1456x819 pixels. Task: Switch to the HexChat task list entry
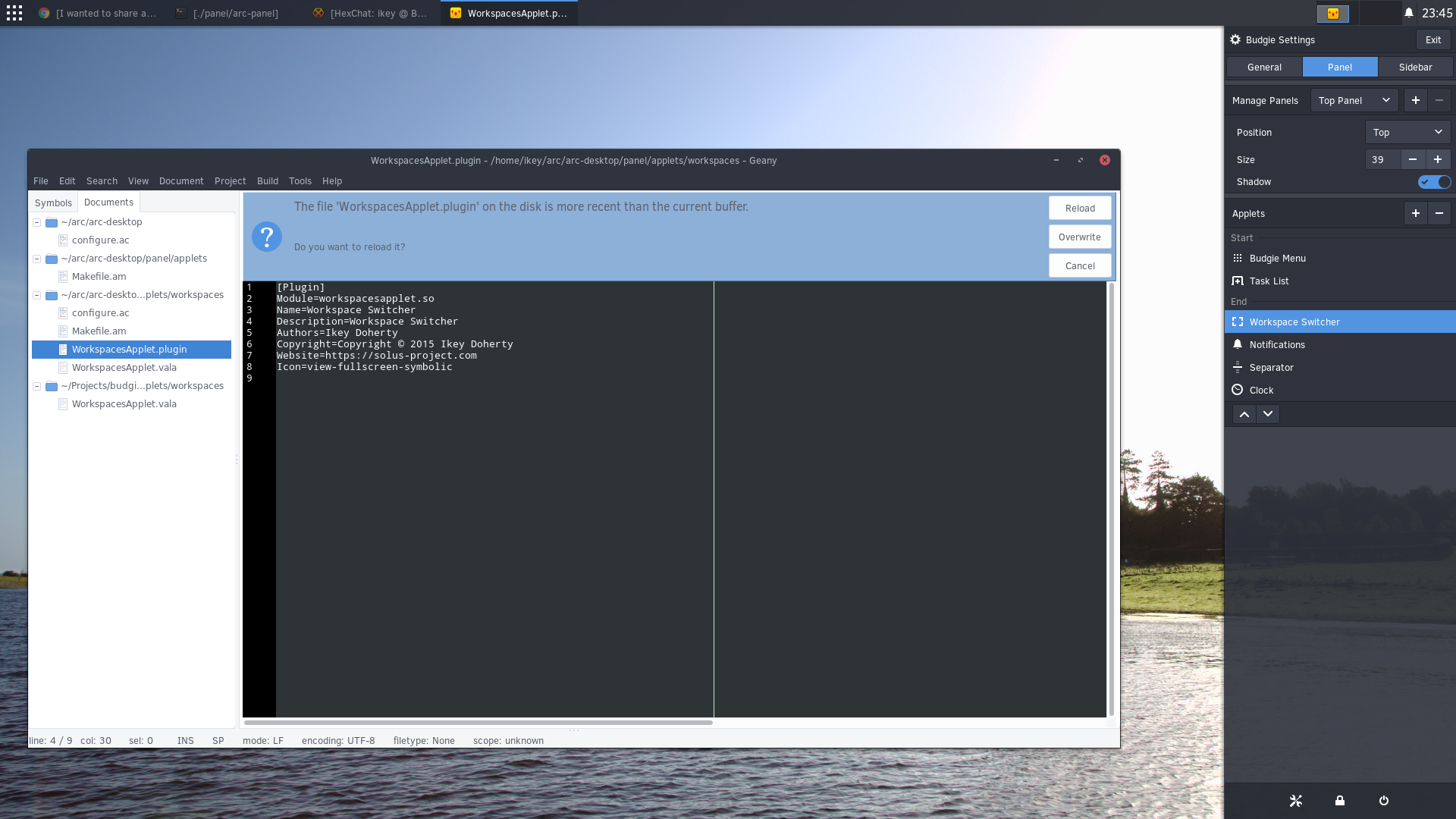372,13
